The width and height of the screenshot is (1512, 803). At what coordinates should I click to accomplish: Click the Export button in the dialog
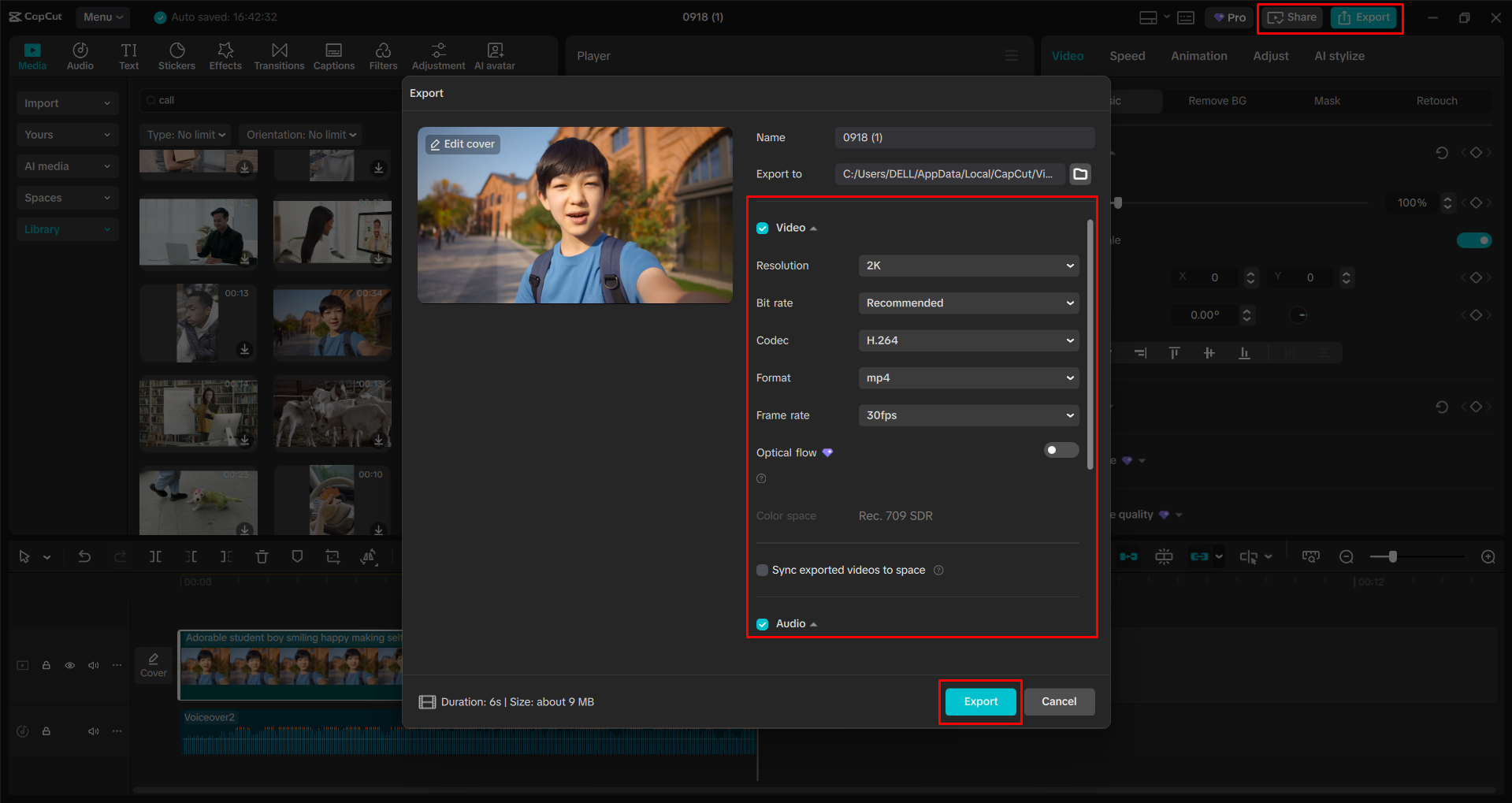pos(979,701)
